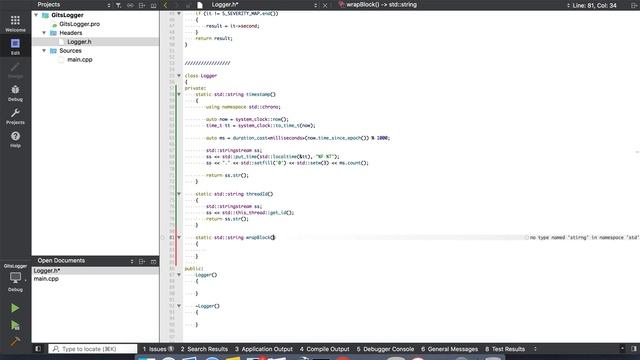Open the General Messages pane
The height and width of the screenshot is (360, 640).
click(449, 349)
